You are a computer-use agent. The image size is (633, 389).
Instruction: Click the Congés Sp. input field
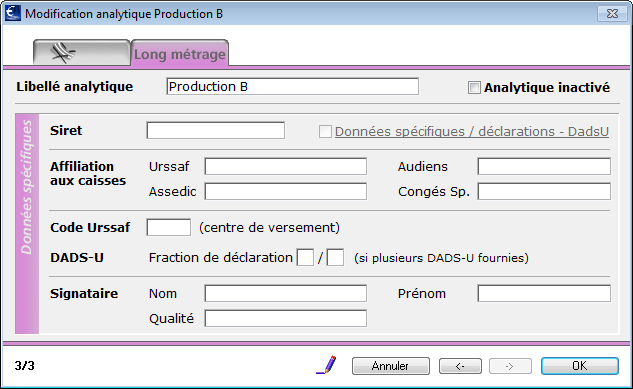coord(544,191)
